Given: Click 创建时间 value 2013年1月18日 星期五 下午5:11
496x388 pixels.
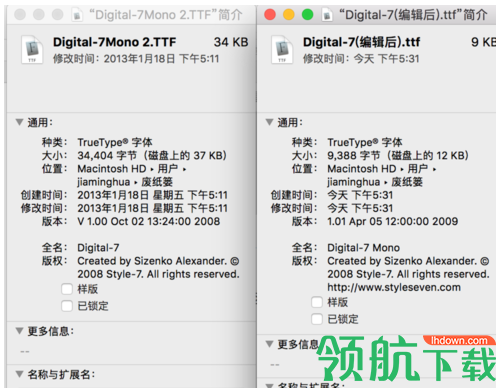Looking at the screenshot, I should [x=153, y=195].
